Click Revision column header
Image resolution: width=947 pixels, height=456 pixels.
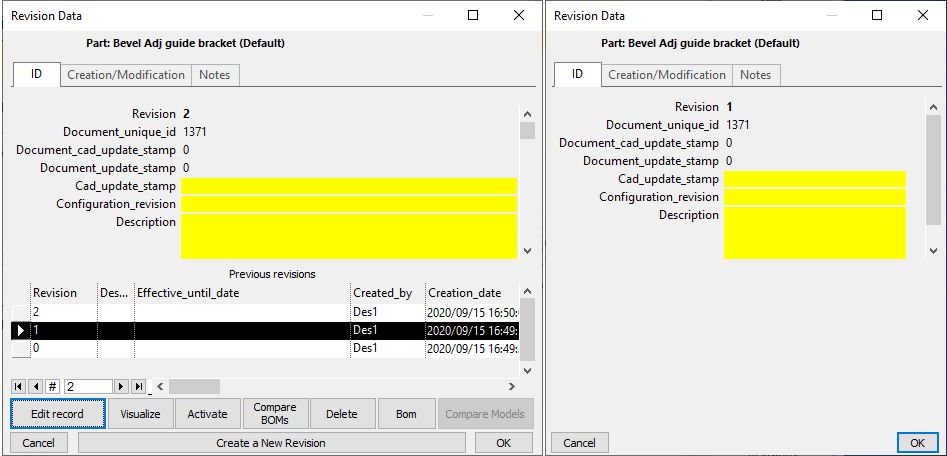tap(64, 293)
